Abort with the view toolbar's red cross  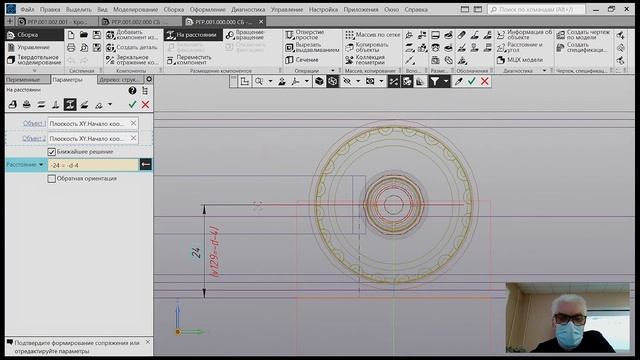(x=484, y=82)
